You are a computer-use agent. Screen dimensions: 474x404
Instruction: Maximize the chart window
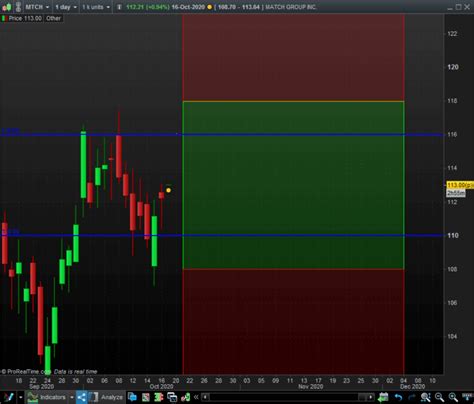[458, 7]
